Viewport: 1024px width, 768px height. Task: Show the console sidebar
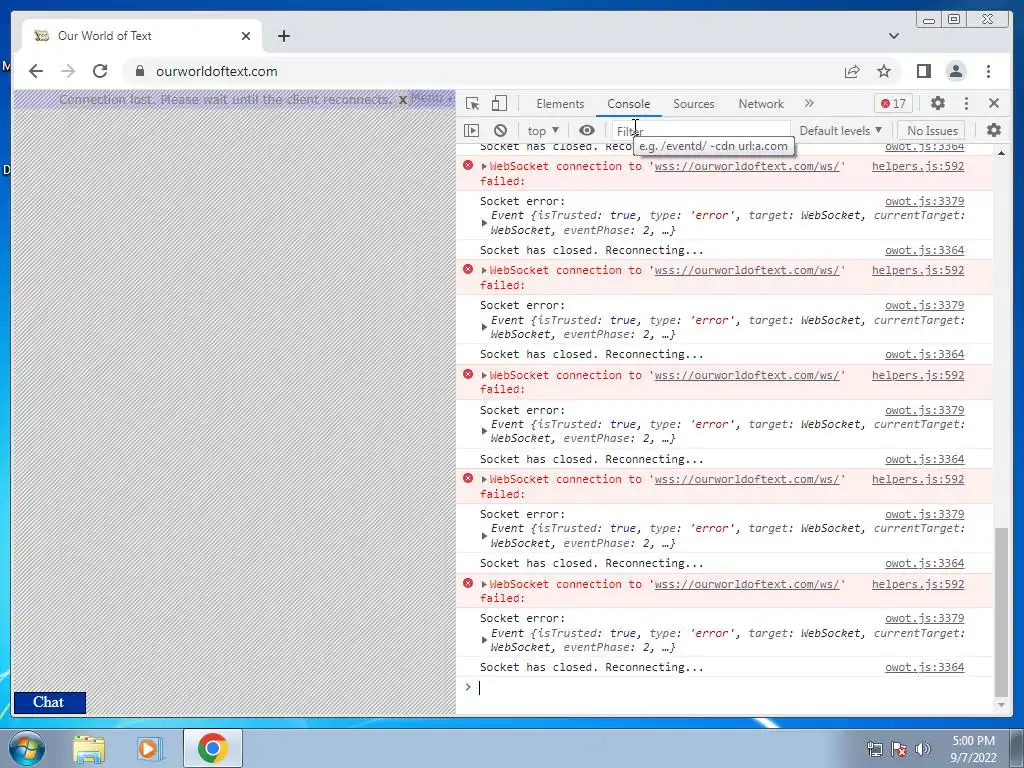point(472,131)
